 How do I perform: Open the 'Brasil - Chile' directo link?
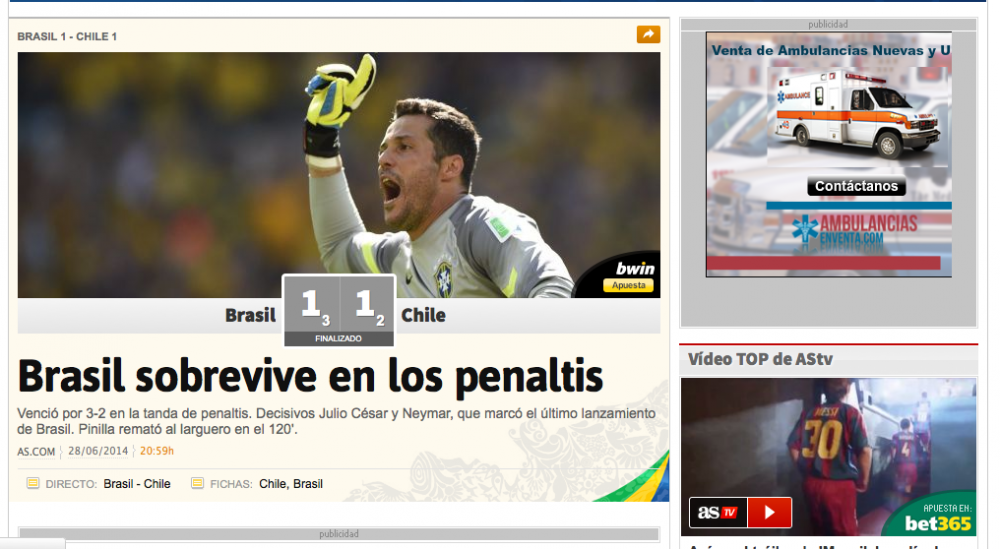(137, 484)
